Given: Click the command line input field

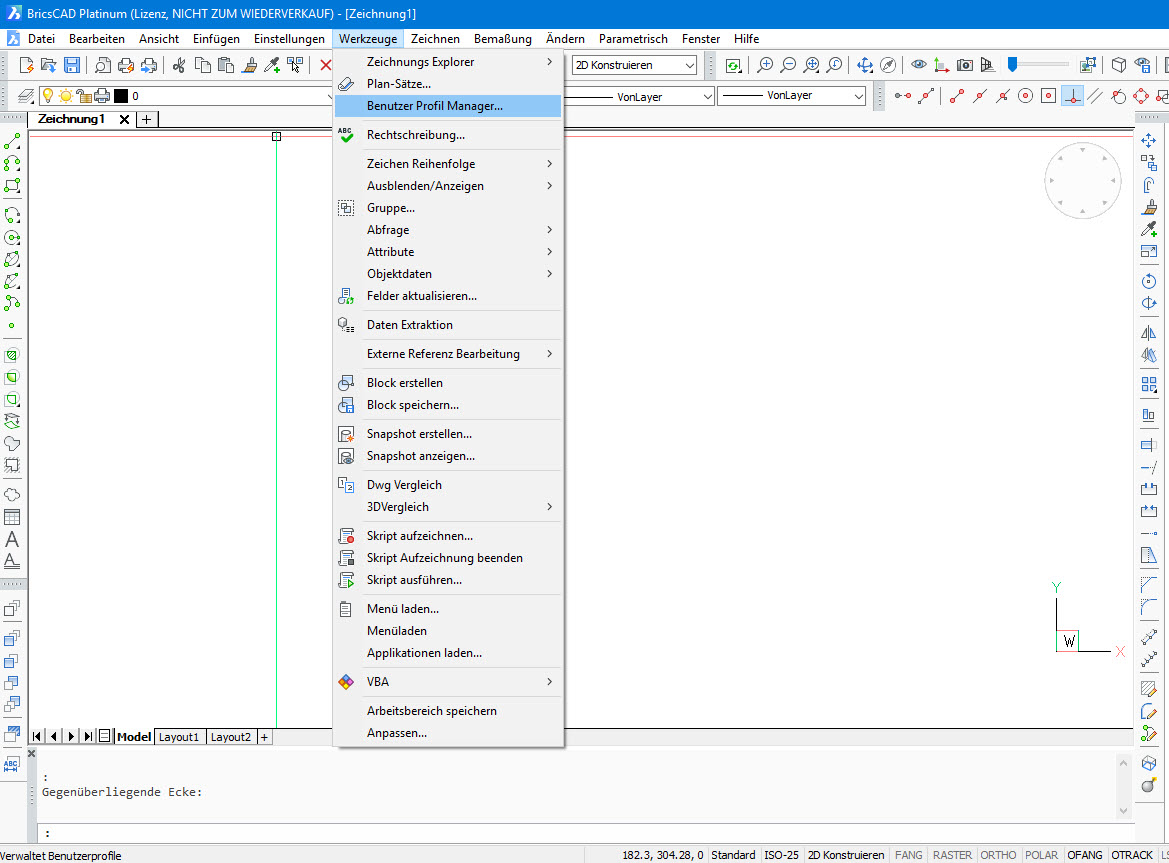Looking at the screenshot, I should click(x=580, y=833).
